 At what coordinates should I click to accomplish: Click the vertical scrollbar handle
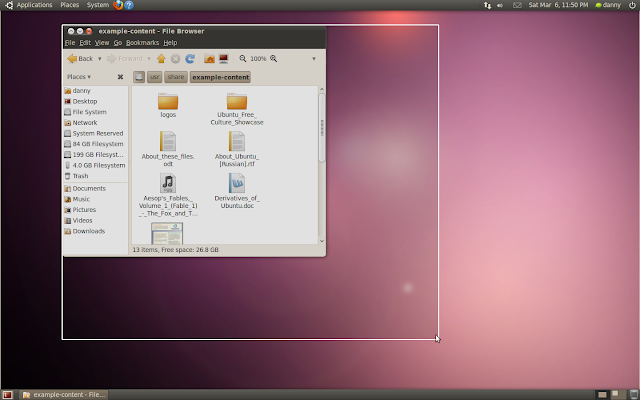click(322, 128)
